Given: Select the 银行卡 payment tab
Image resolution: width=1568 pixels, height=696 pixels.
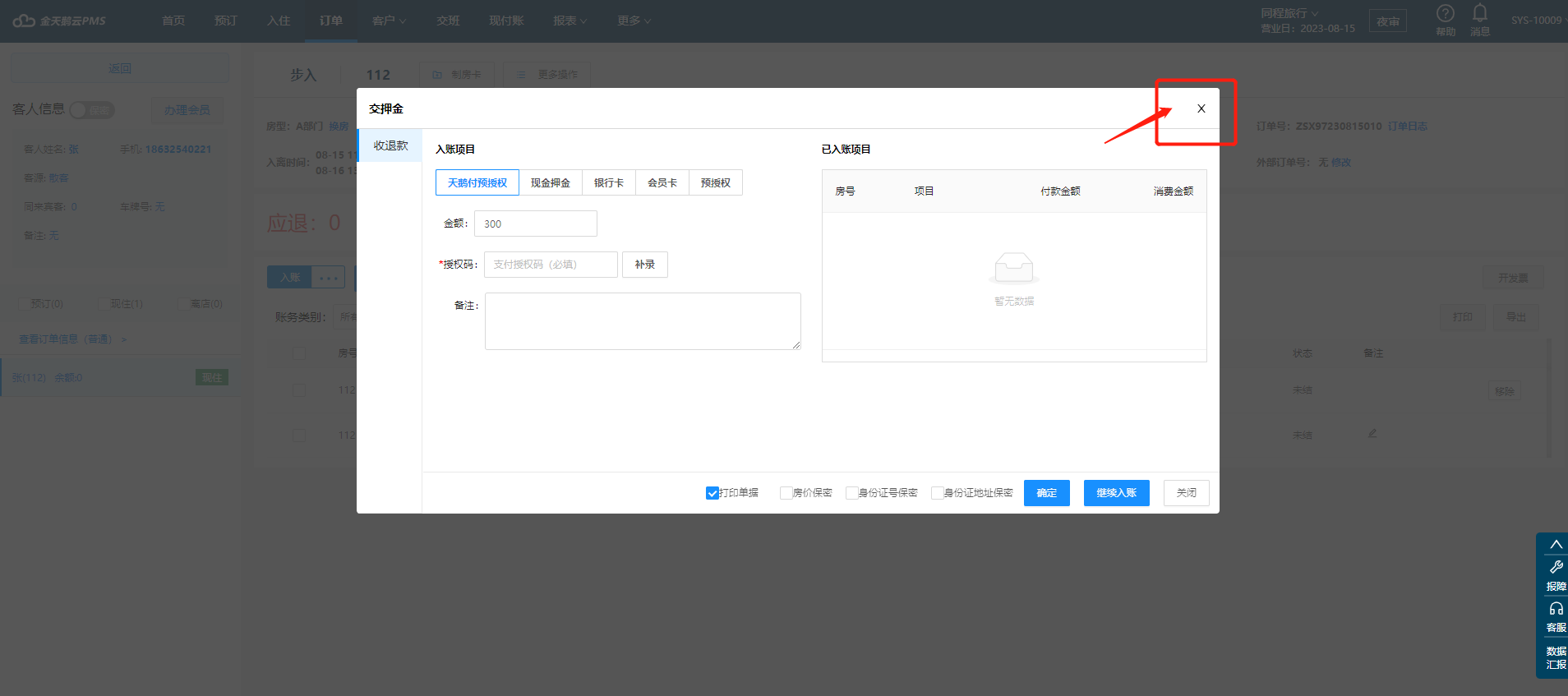Looking at the screenshot, I should pos(609,182).
